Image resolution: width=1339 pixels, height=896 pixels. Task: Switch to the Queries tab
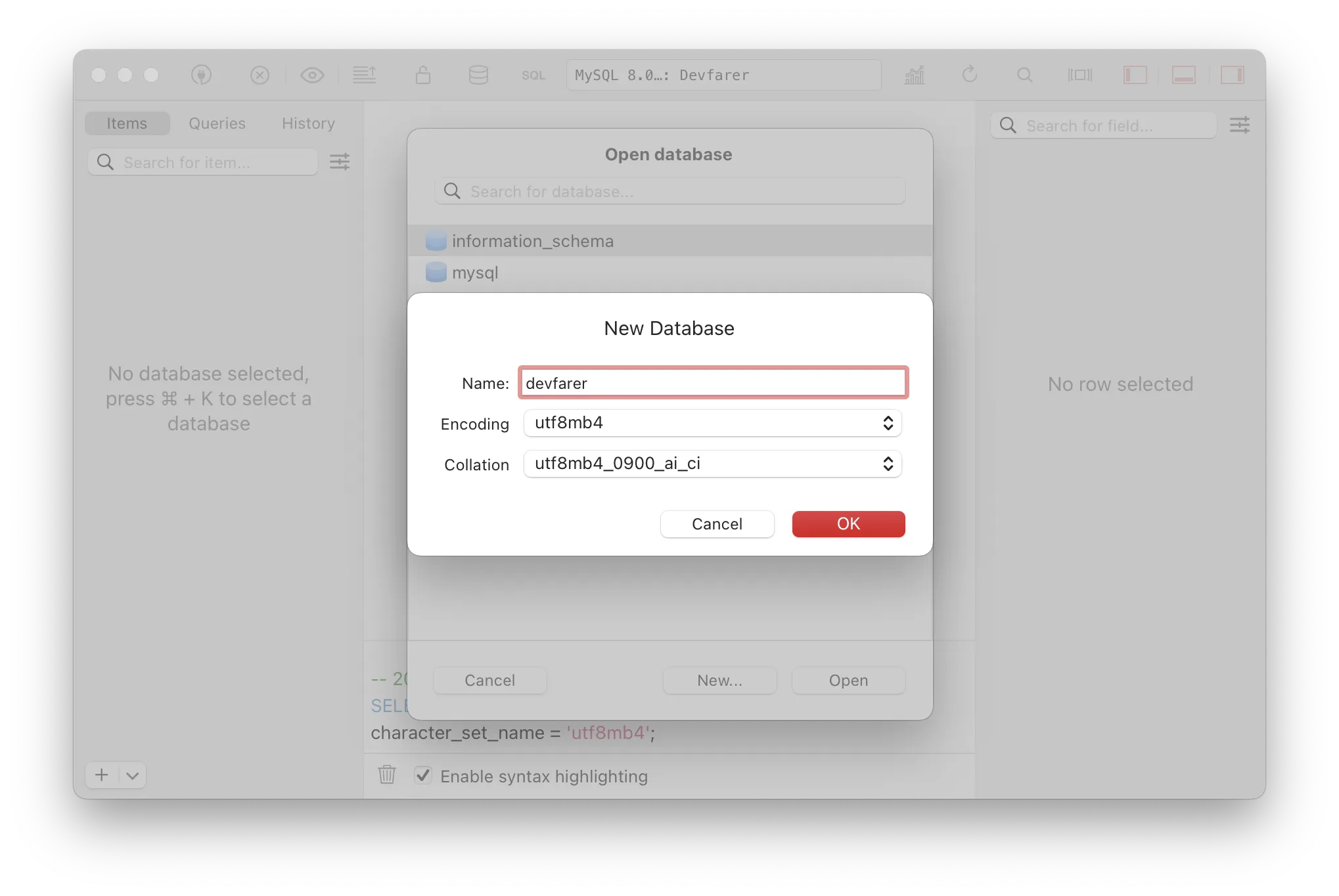tap(217, 123)
